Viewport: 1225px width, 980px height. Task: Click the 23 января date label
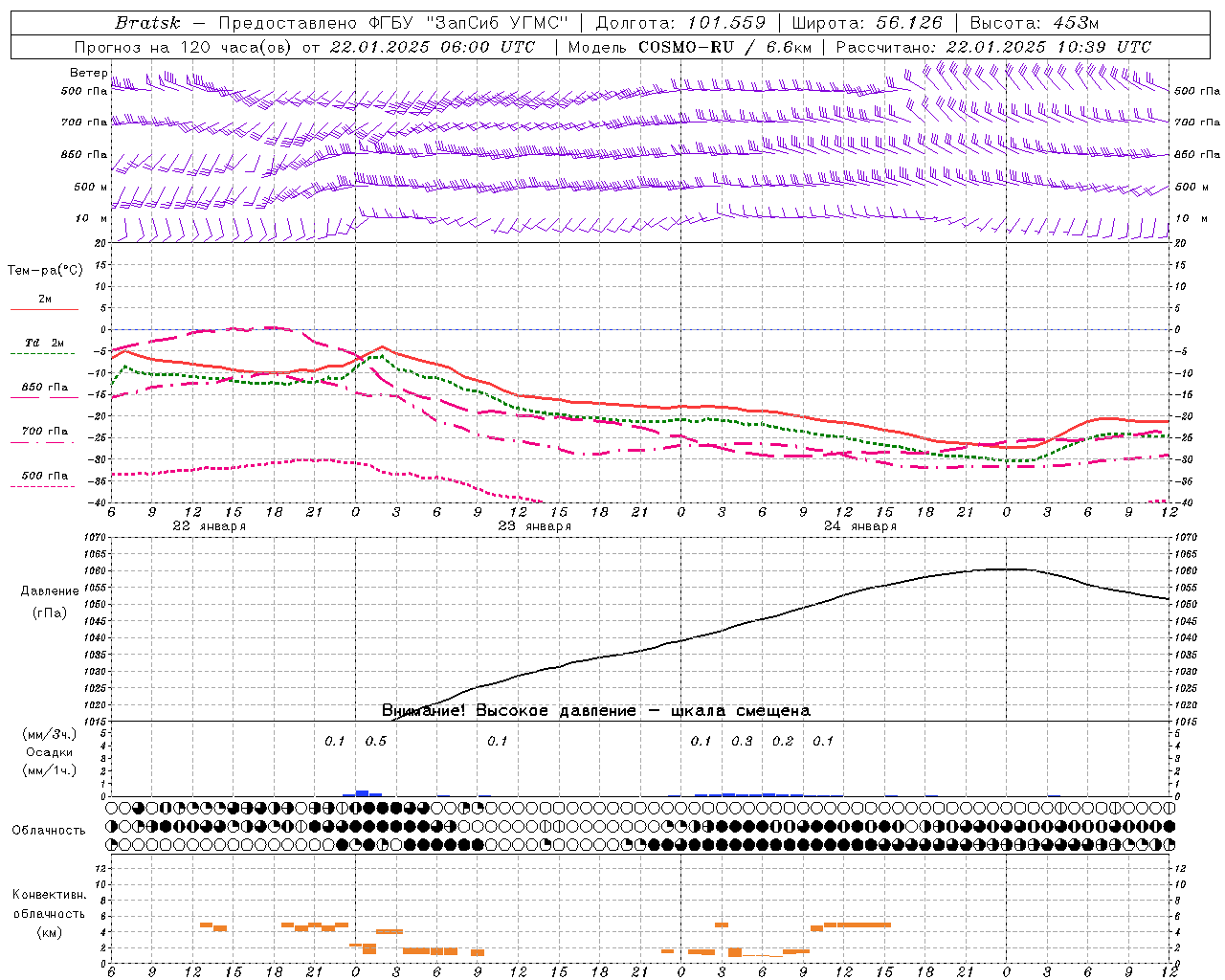tap(534, 526)
